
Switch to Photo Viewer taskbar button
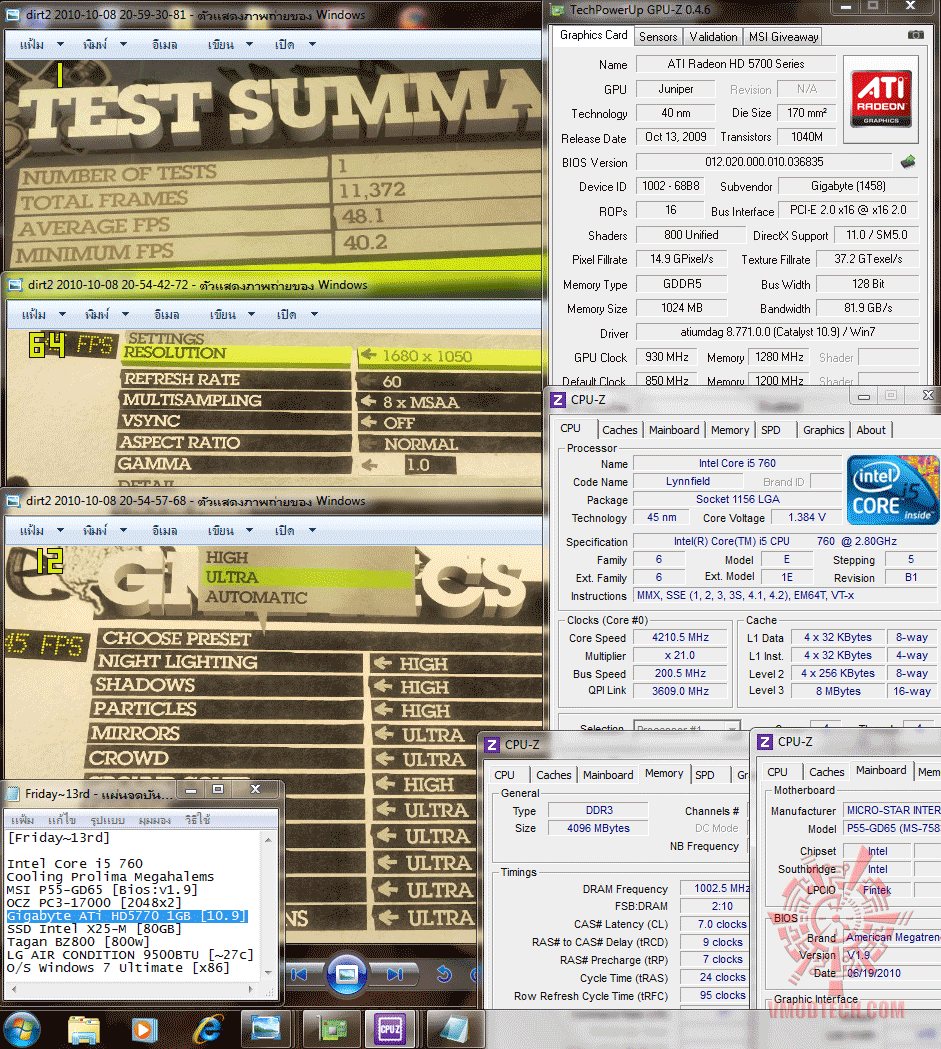tap(266, 1029)
